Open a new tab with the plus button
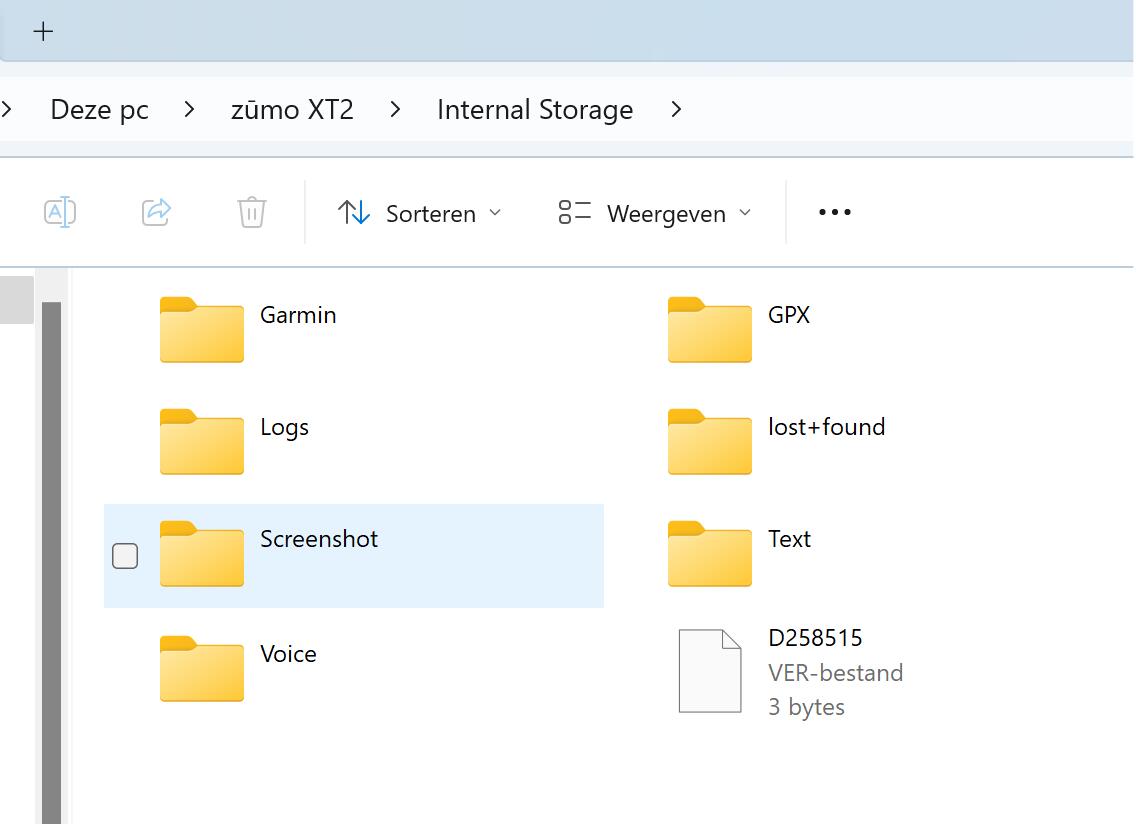The width and height of the screenshot is (1136, 824). point(43,31)
